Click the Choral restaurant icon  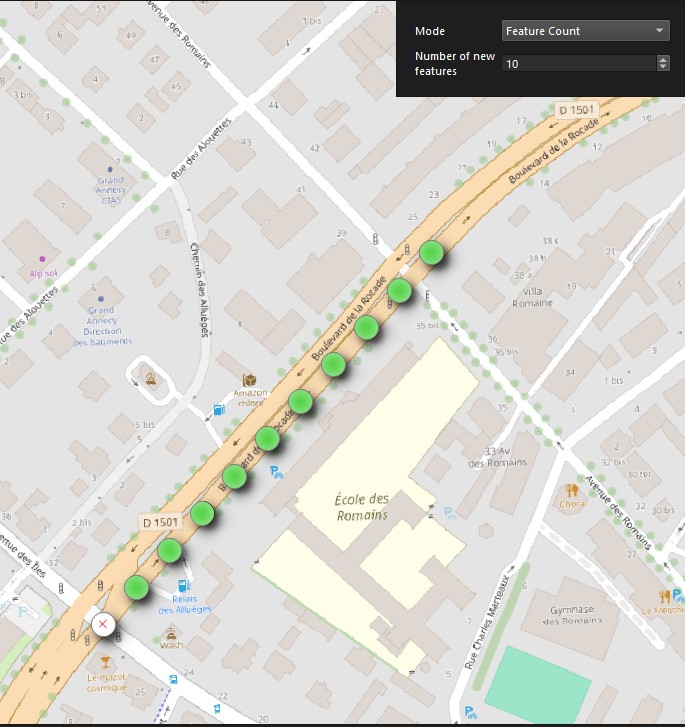[572, 491]
